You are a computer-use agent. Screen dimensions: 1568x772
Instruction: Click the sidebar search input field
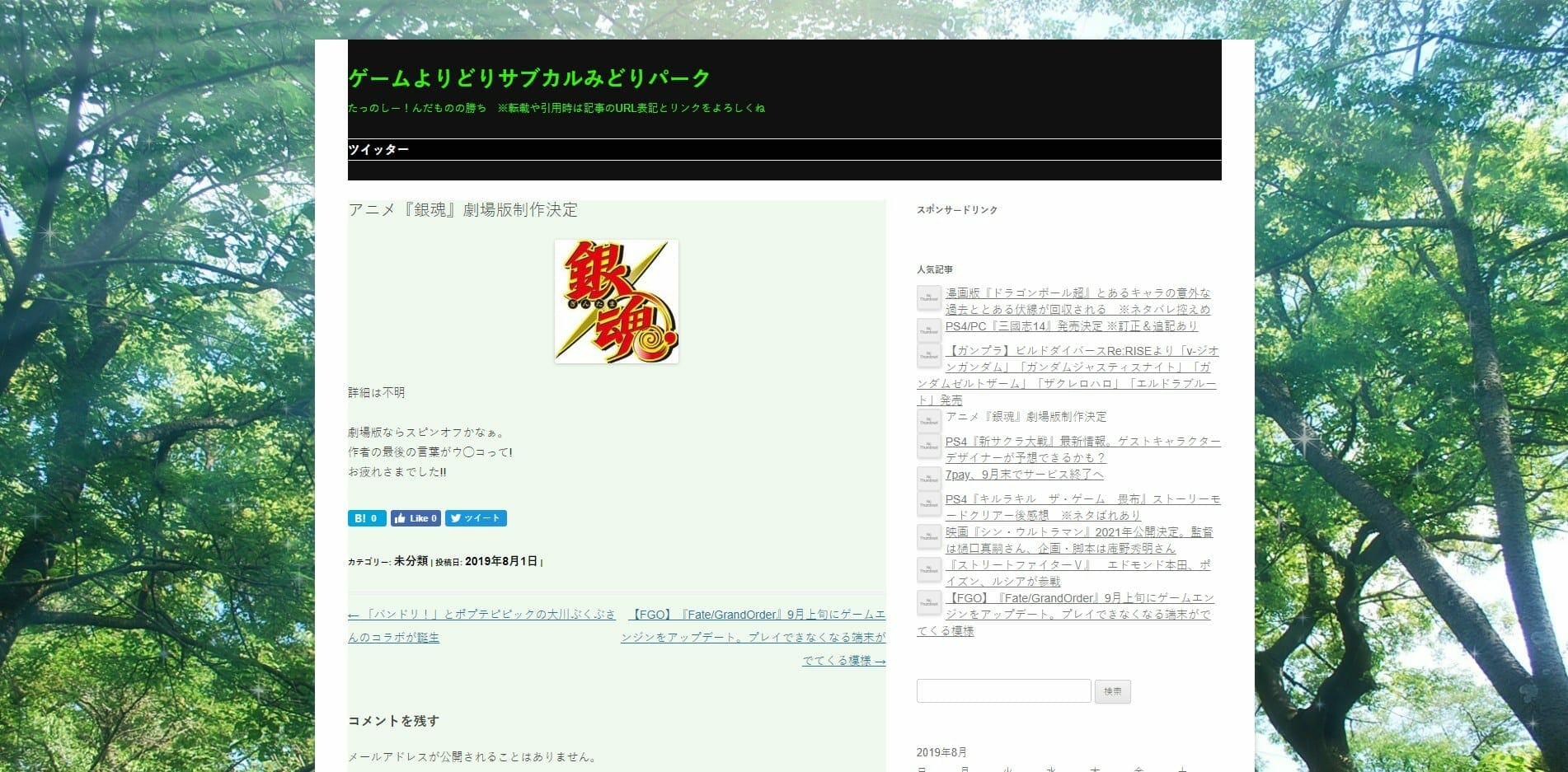1003,690
